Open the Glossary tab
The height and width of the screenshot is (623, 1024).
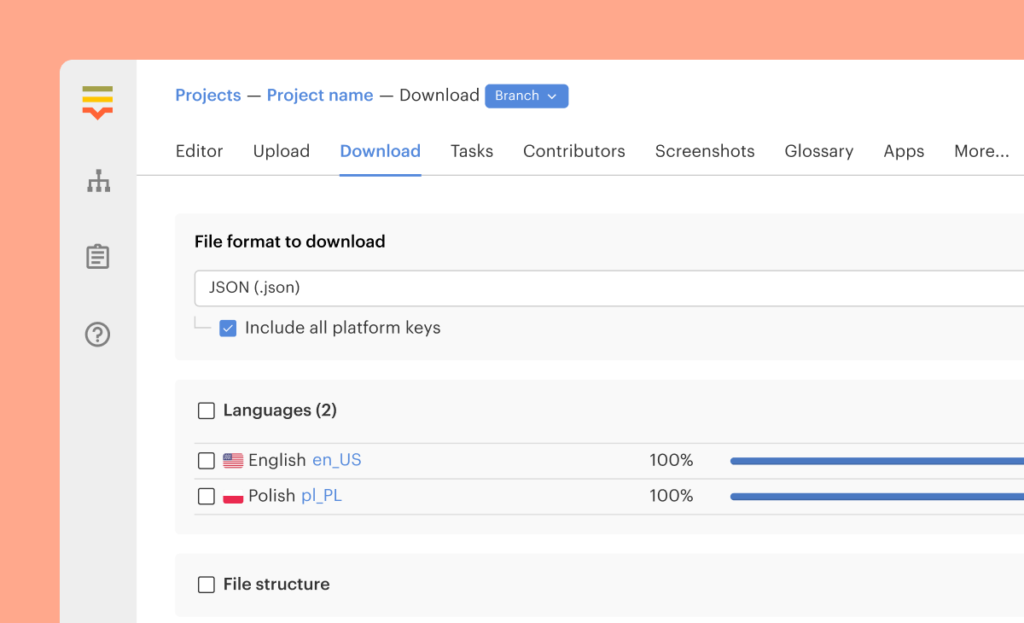click(819, 152)
